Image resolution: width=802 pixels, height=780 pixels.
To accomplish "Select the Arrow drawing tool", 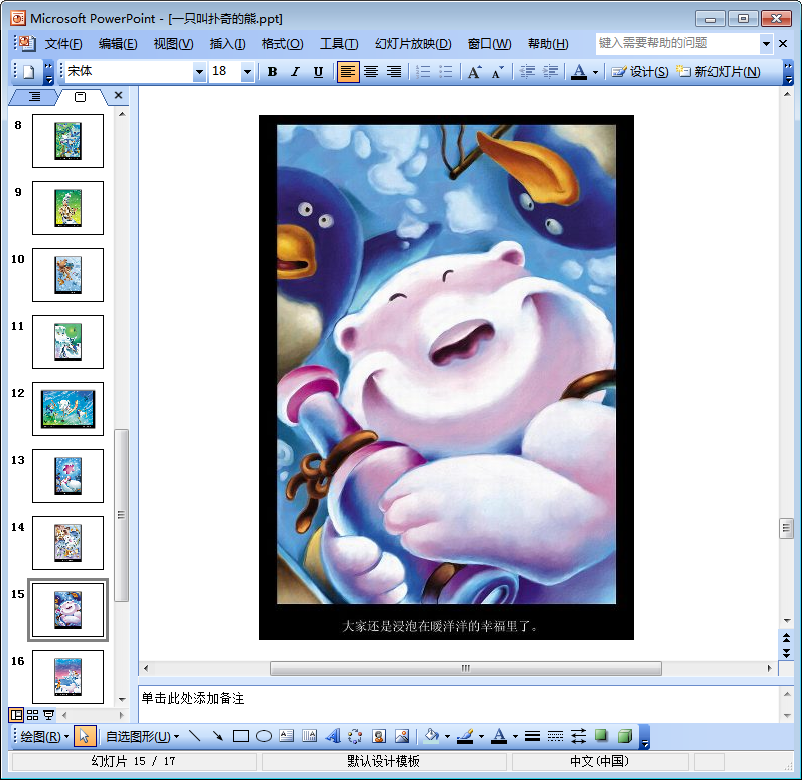I will coord(218,737).
